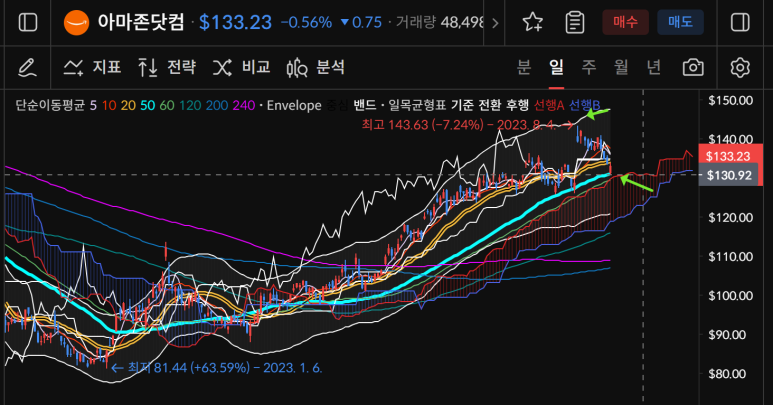Add stock to favorites with star icon
Image resolution: width=773 pixels, height=405 pixels.
click(x=532, y=22)
